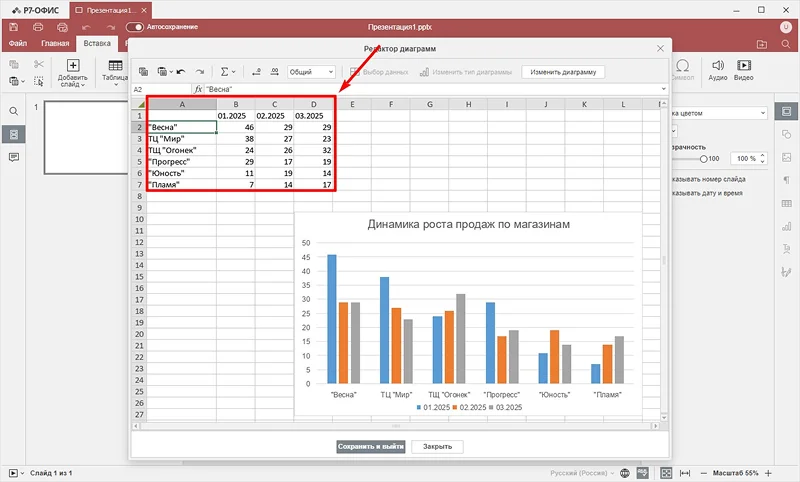Click the Save icon in the title bar

[x=14, y=27]
